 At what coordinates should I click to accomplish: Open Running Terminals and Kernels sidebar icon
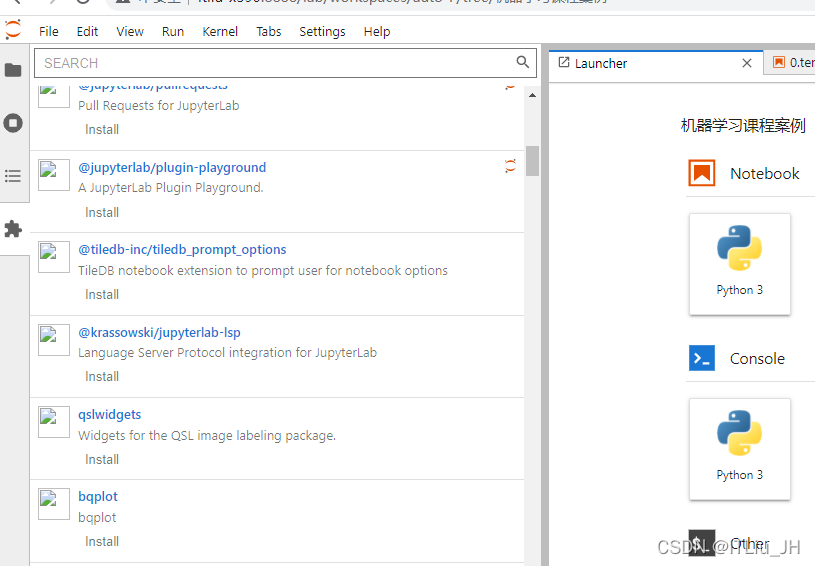tap(13, 123)
